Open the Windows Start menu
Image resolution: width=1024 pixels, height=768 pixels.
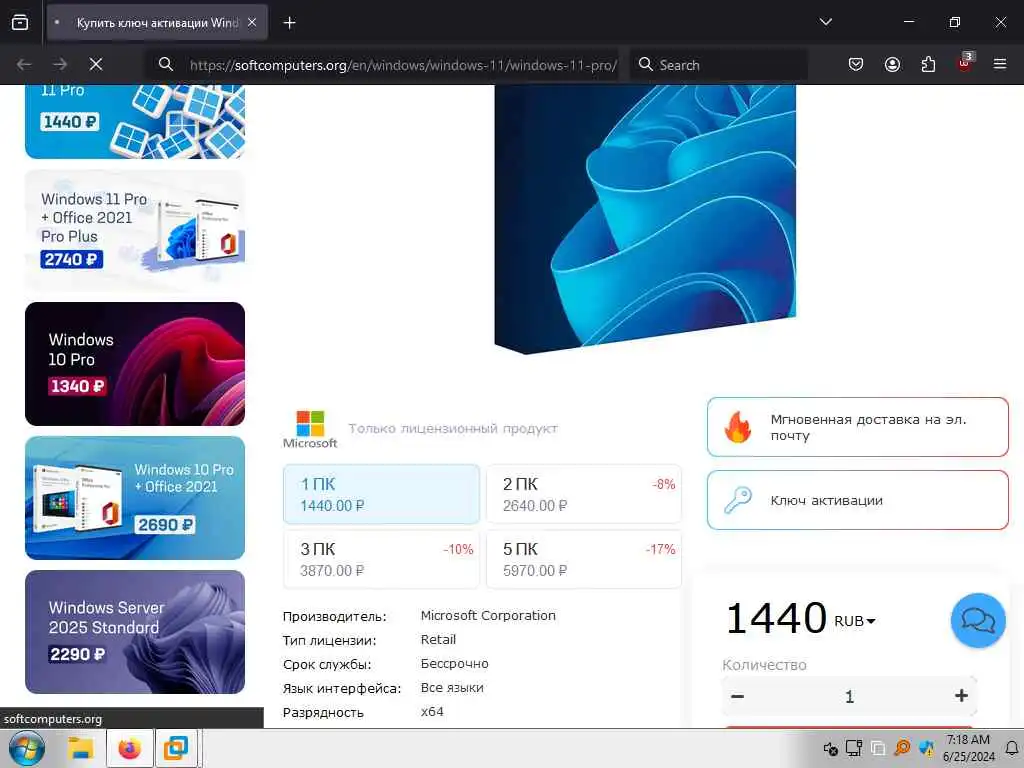(27, 748)
